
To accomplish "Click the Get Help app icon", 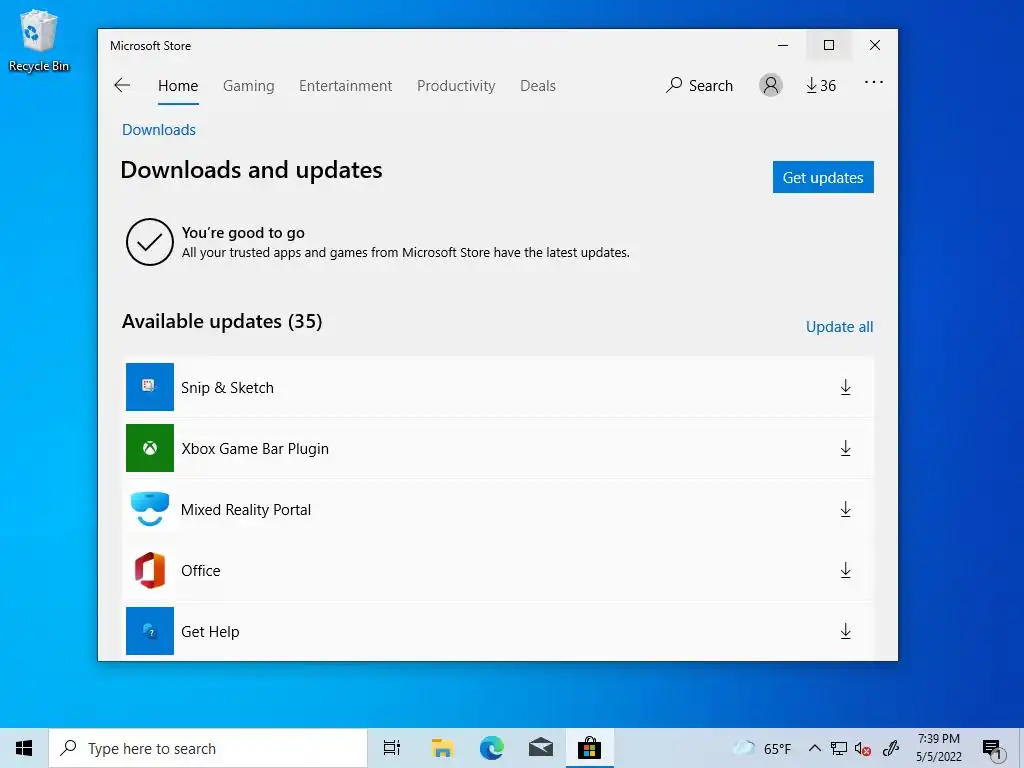I will click(150, 631).
